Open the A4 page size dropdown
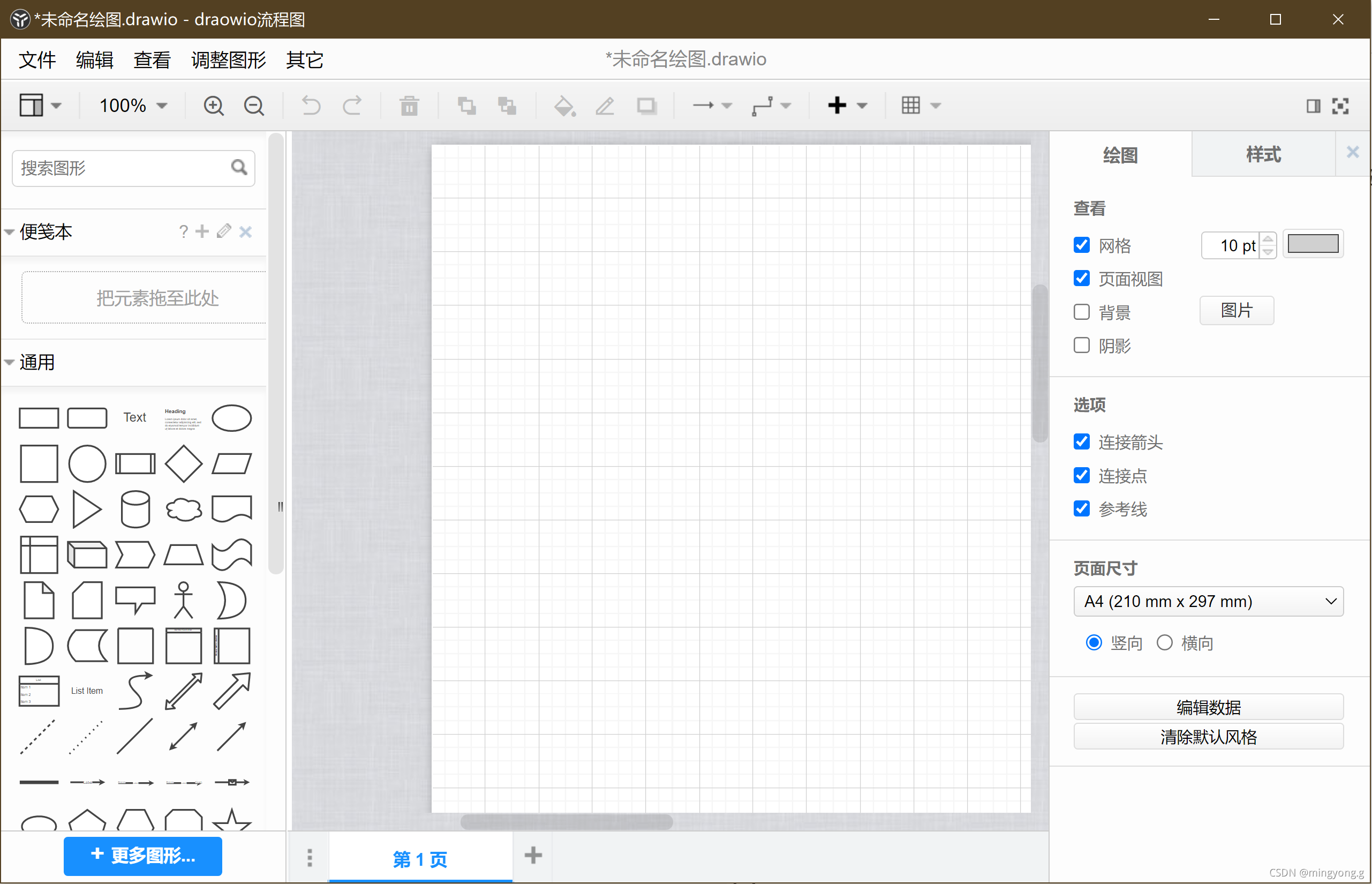Screen dimensions: 1372x884 coord(1207,601)
